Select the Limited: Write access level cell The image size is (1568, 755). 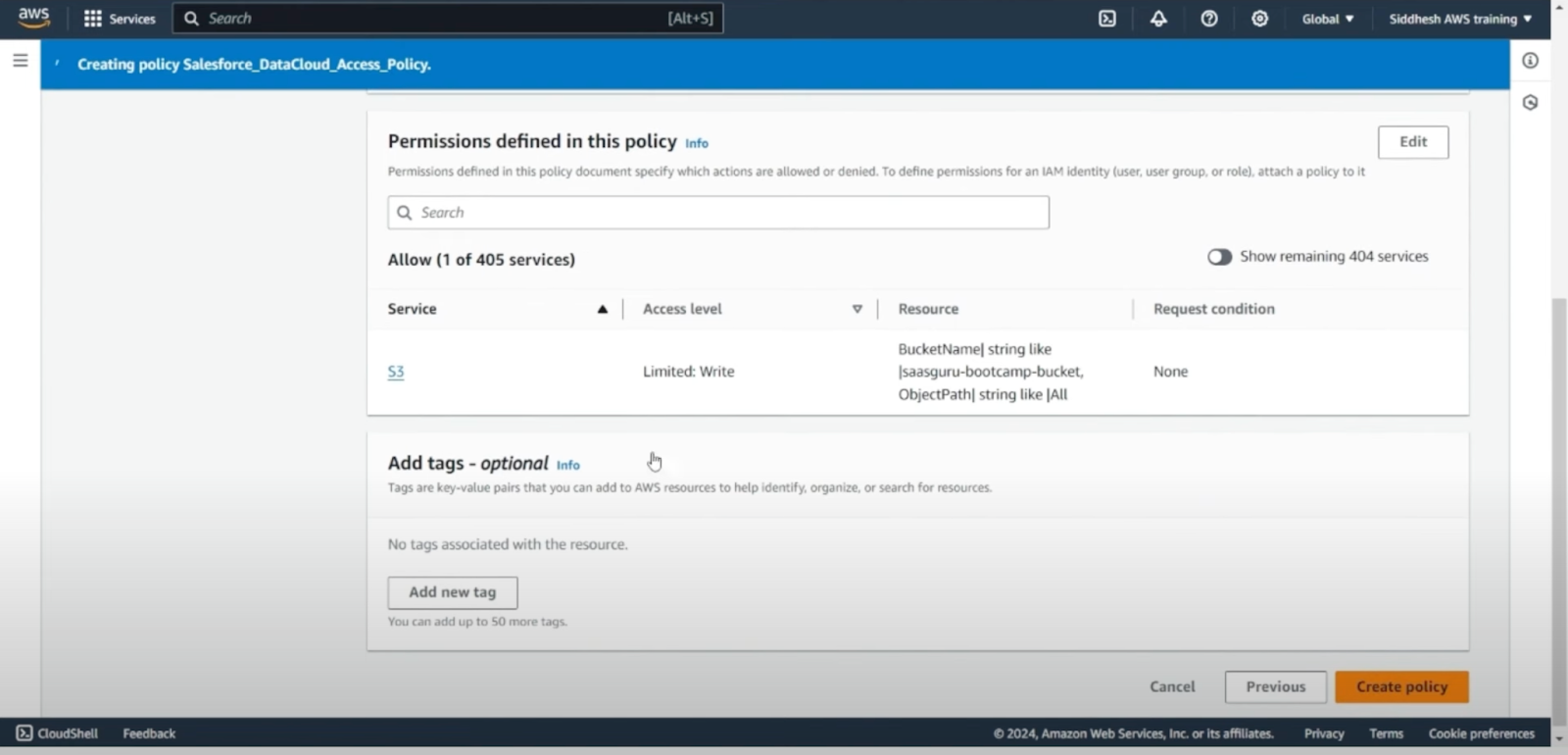[688, 372]
